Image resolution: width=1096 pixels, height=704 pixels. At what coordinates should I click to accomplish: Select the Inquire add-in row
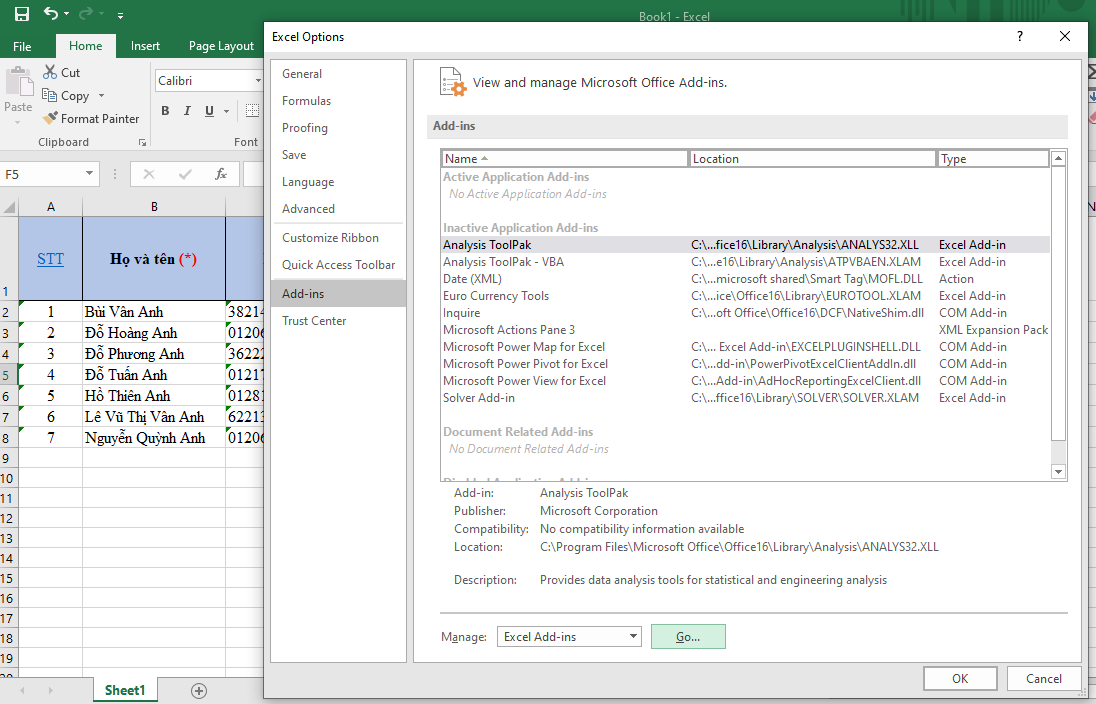[x=746, y=313]
